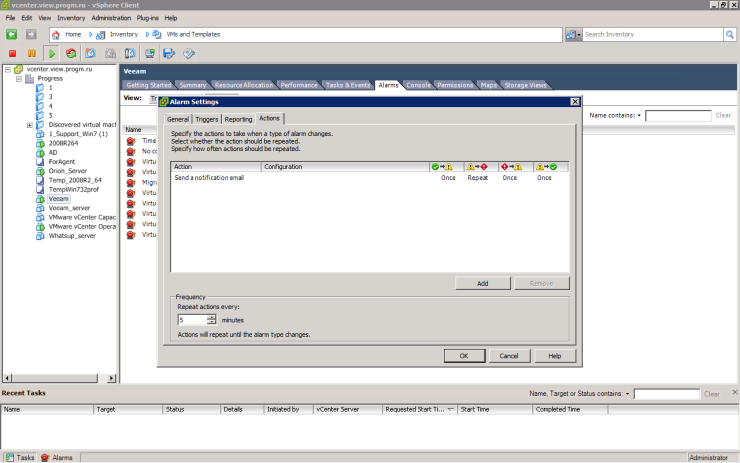Click the Reset virtual machine toolbar icon

[71, 53]
